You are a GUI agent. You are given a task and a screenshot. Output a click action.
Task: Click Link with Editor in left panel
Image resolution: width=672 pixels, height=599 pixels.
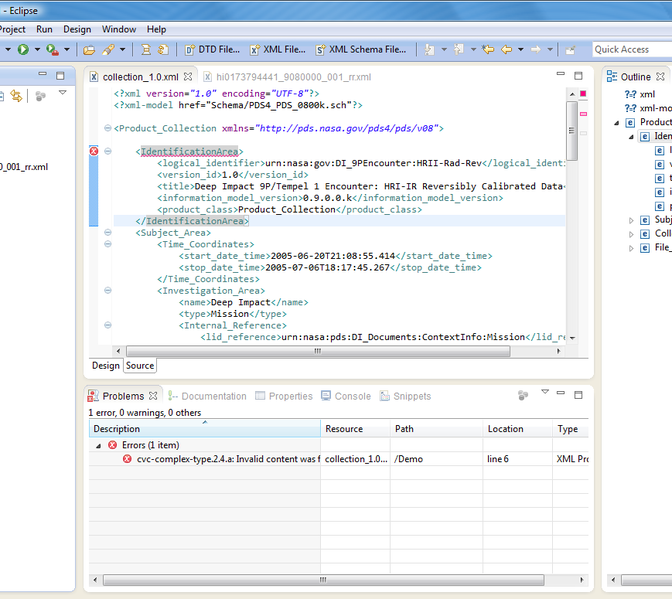16,96
